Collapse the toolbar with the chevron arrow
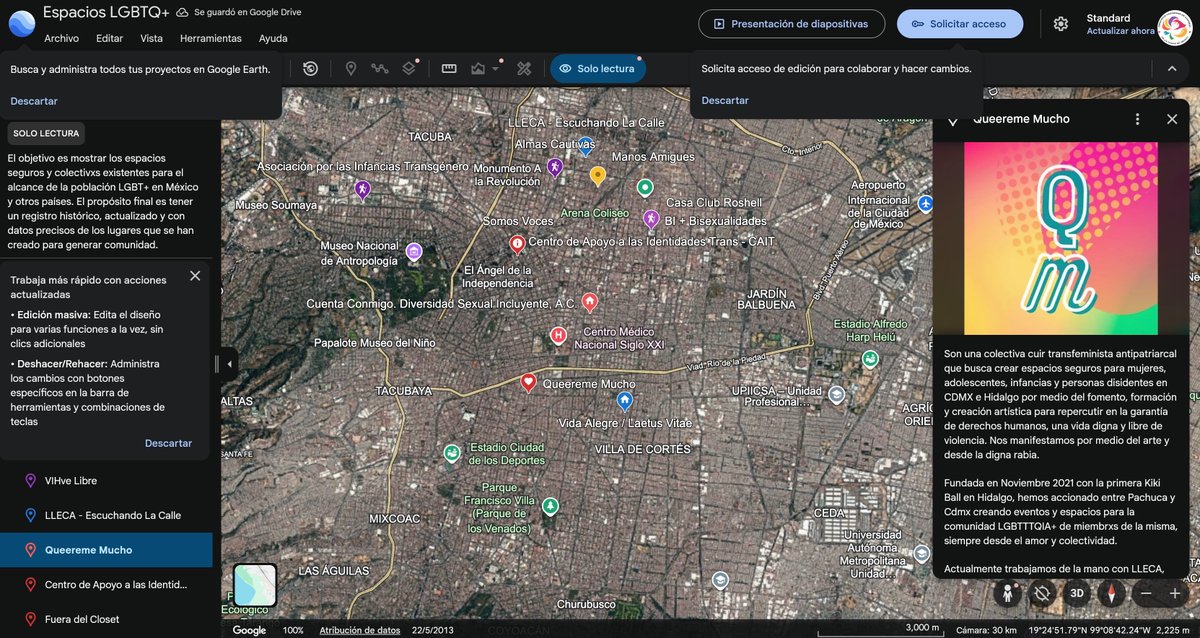This screenshot has width=1200, height=638. point(1172,68)
